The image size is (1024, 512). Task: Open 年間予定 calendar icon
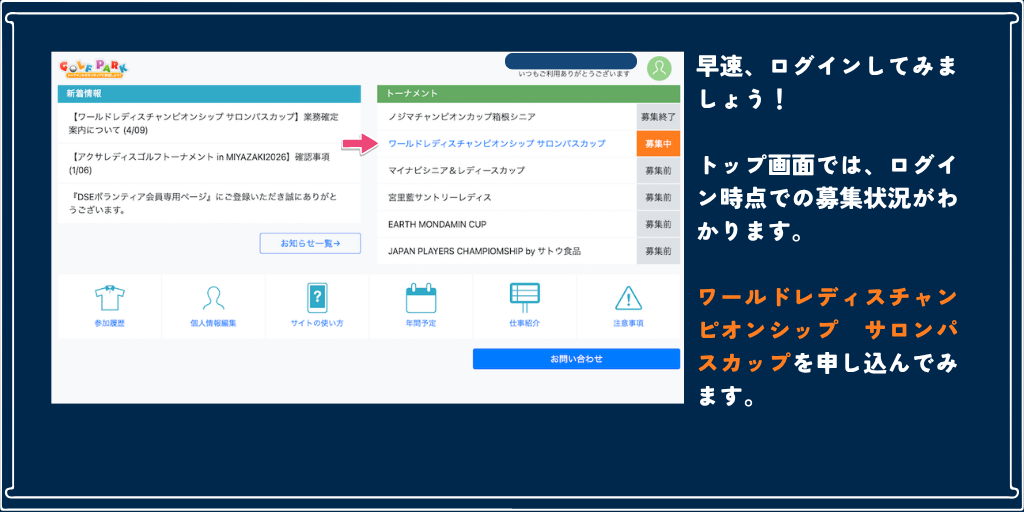click(x=421, y=298)
